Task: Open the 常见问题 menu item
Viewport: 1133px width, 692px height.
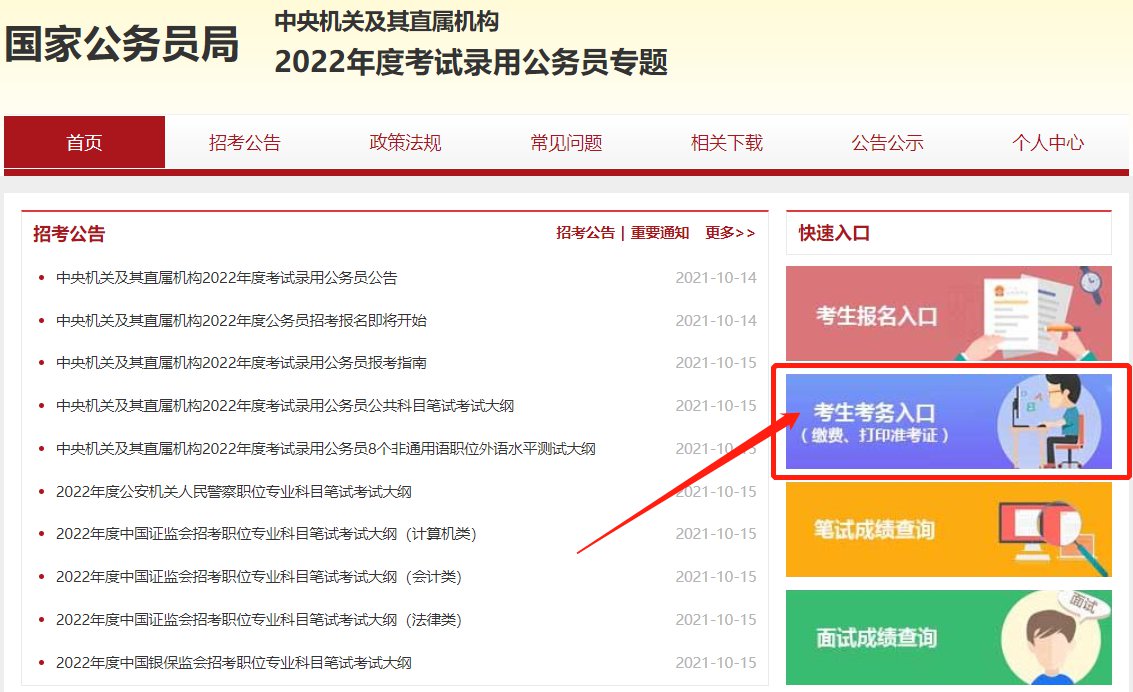Action: click(x=566, y=143)
